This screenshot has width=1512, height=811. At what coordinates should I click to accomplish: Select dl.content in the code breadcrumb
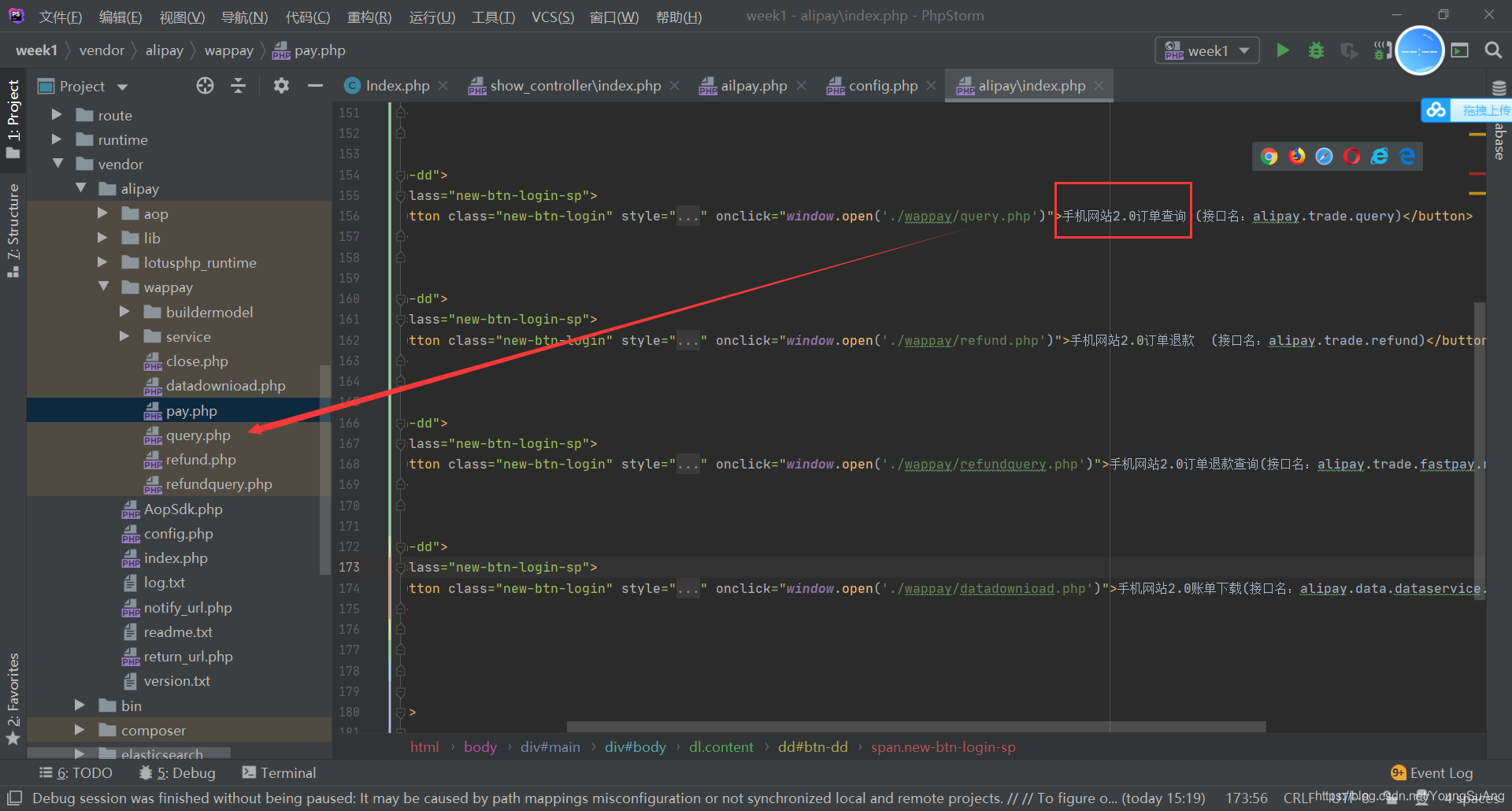point(721,747)
